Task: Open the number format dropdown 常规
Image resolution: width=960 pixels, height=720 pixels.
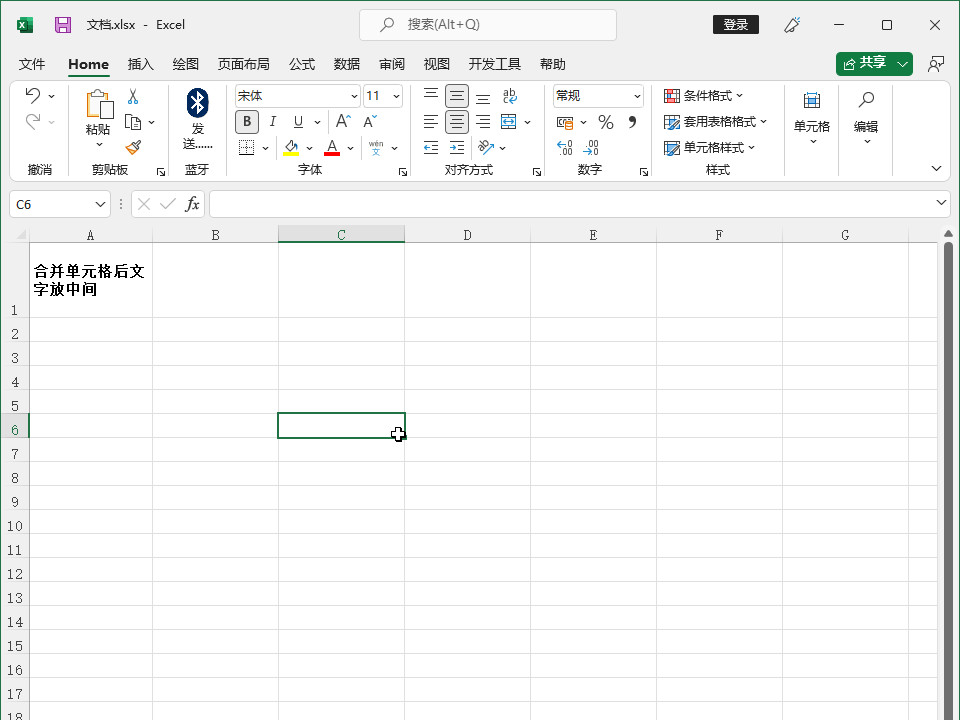Action: 637,96
